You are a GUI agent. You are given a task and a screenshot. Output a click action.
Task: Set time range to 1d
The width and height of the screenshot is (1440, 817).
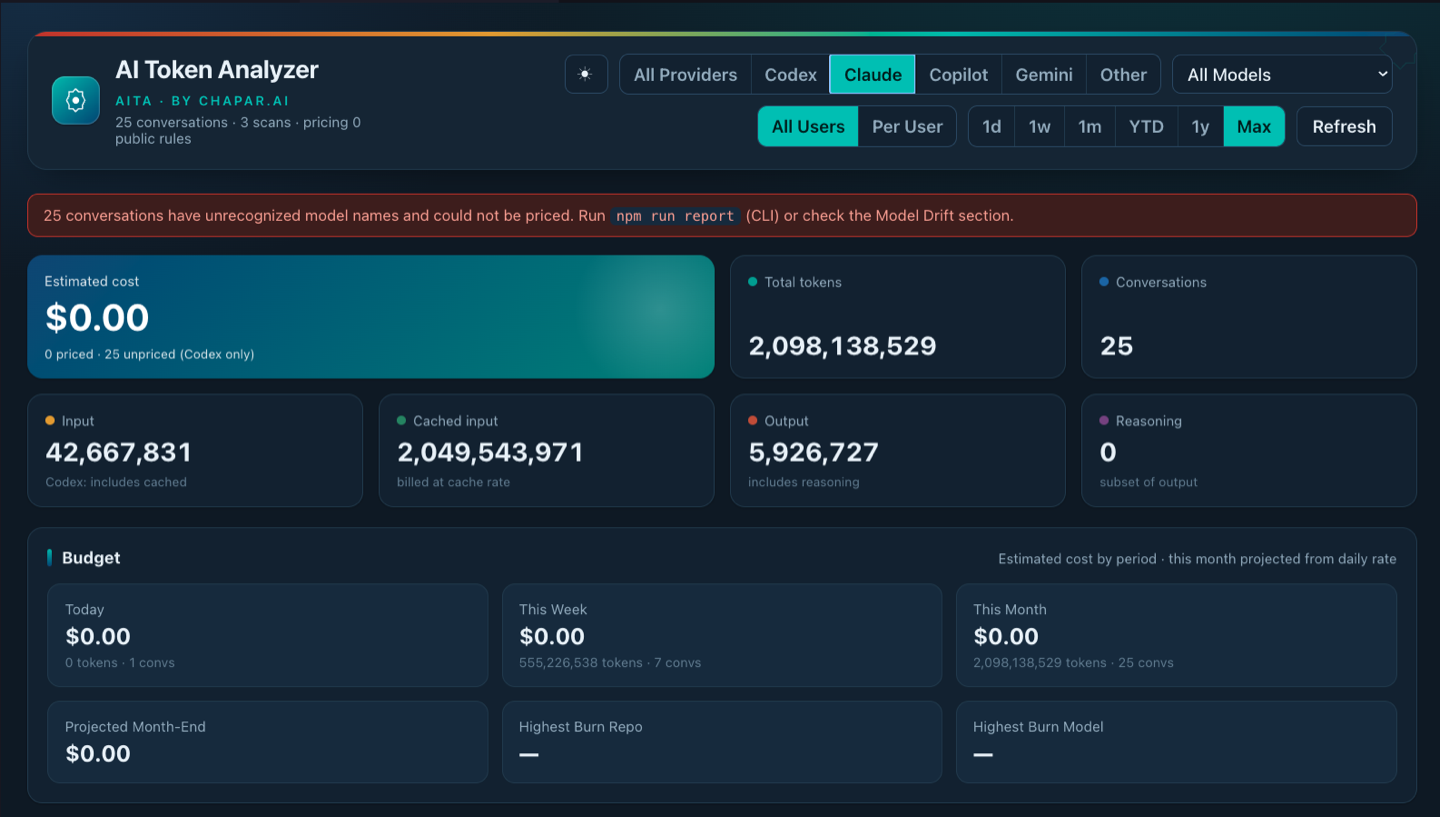992,127
